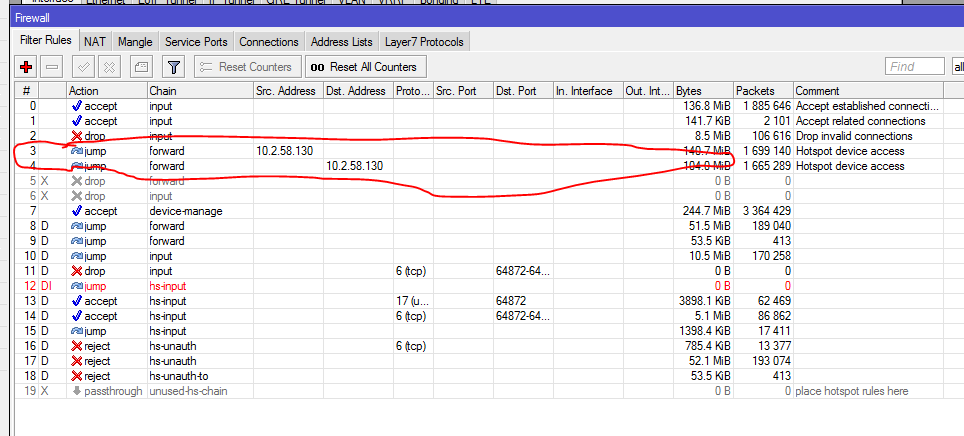Select reject icon of rule 16
The height and width of the screenshot is (436, 964).
tap(77, 346)
